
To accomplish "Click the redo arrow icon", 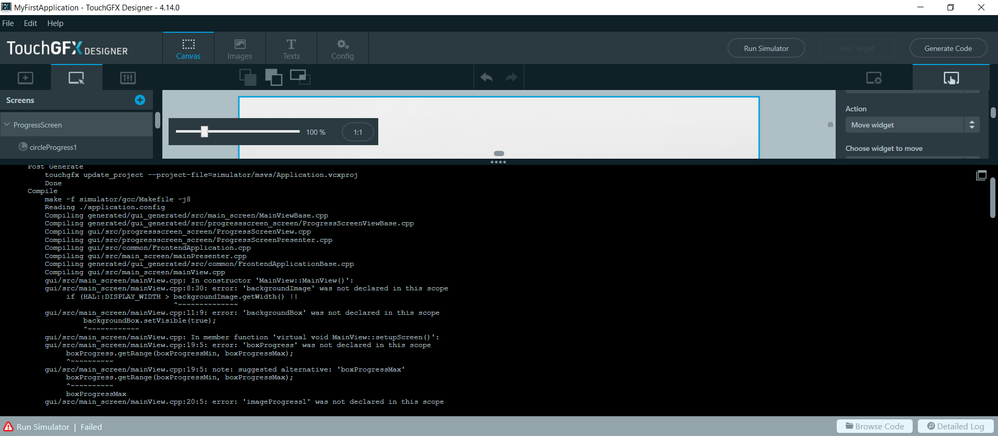I will point(511,78).
